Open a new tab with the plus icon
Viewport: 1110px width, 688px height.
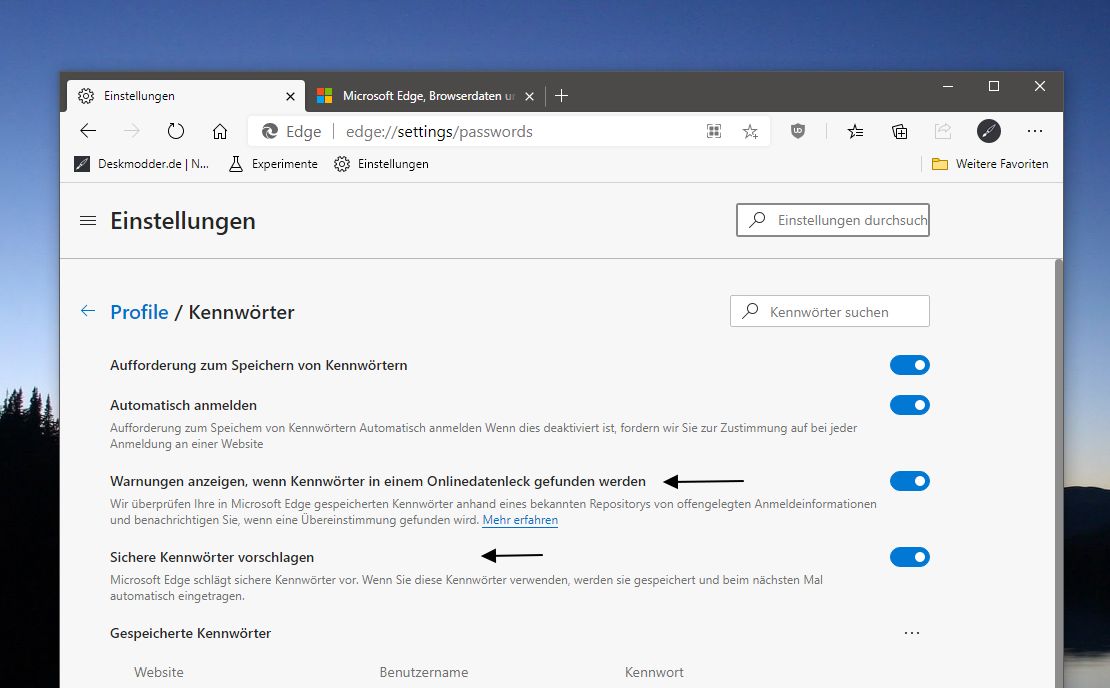coord(561,96)
